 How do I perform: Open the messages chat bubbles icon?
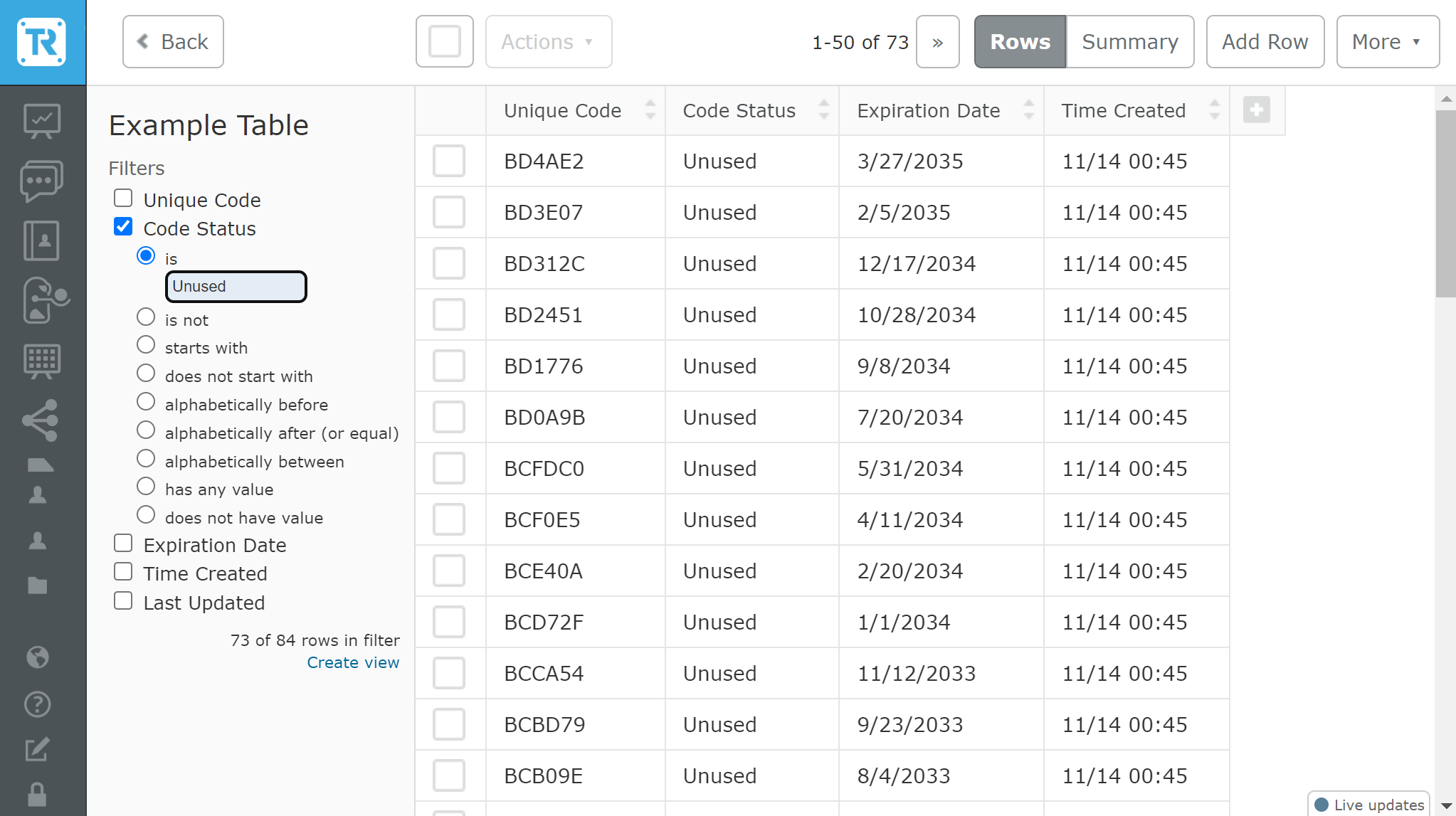42,181
